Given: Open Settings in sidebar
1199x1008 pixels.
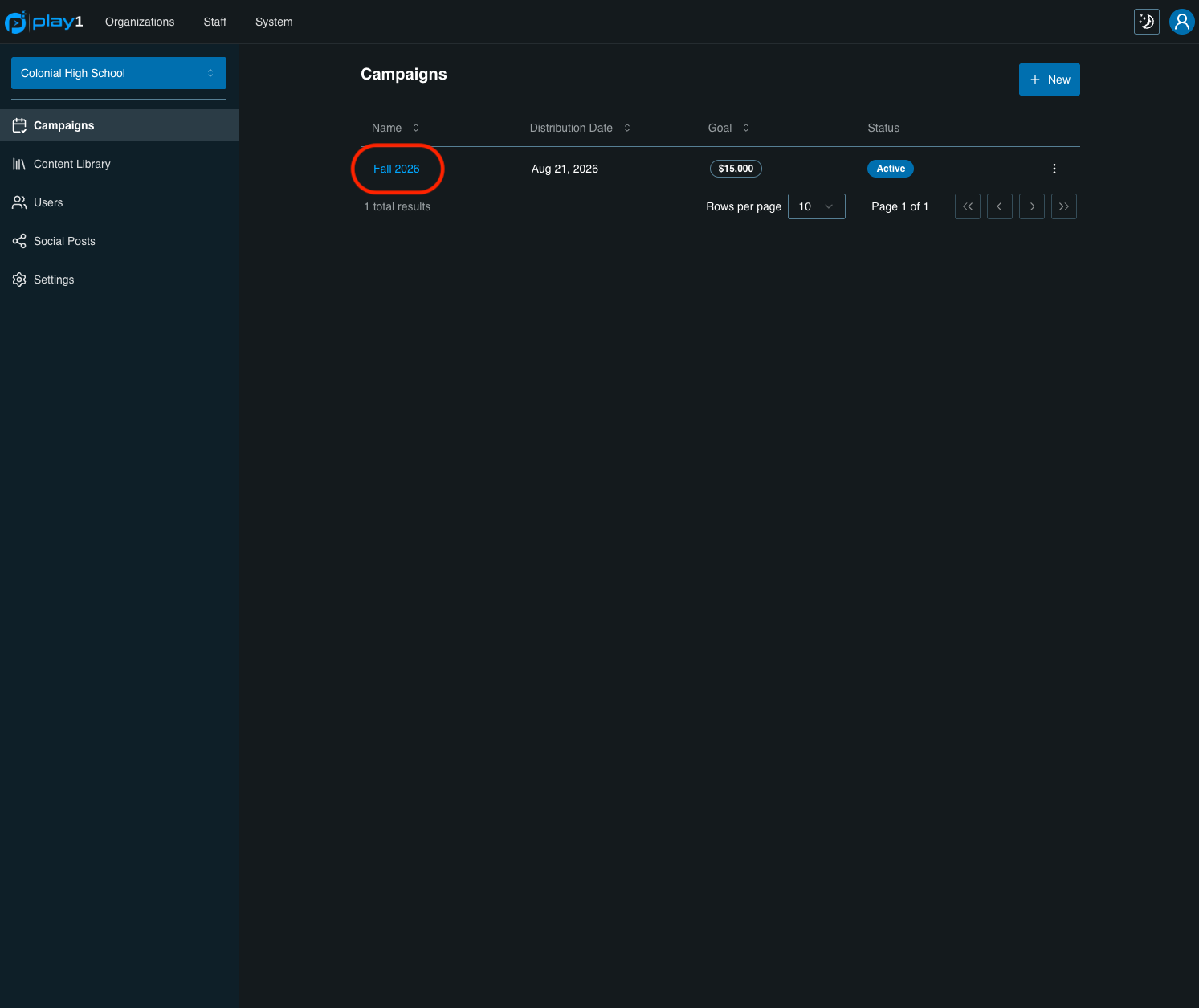Looking at the screenshot, I should point(120,280).
